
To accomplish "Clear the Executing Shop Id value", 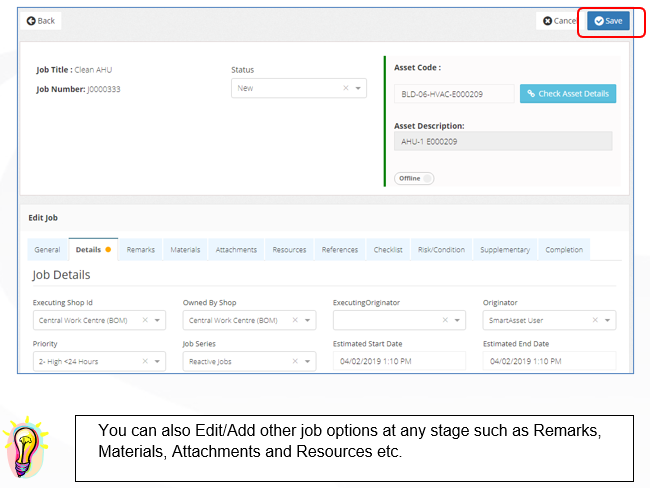I will pyautogui.click(x=145, y=320).
